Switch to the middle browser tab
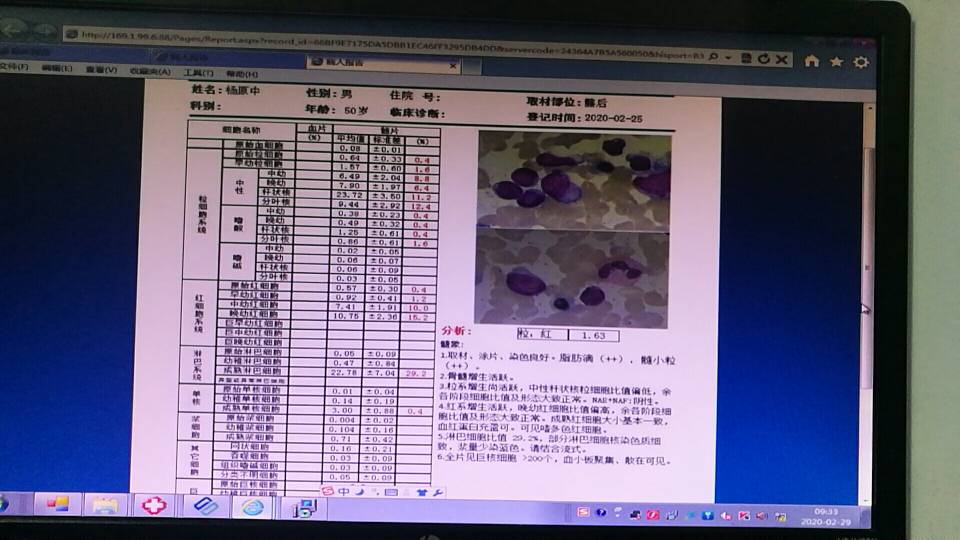 [x=228, y=57]
